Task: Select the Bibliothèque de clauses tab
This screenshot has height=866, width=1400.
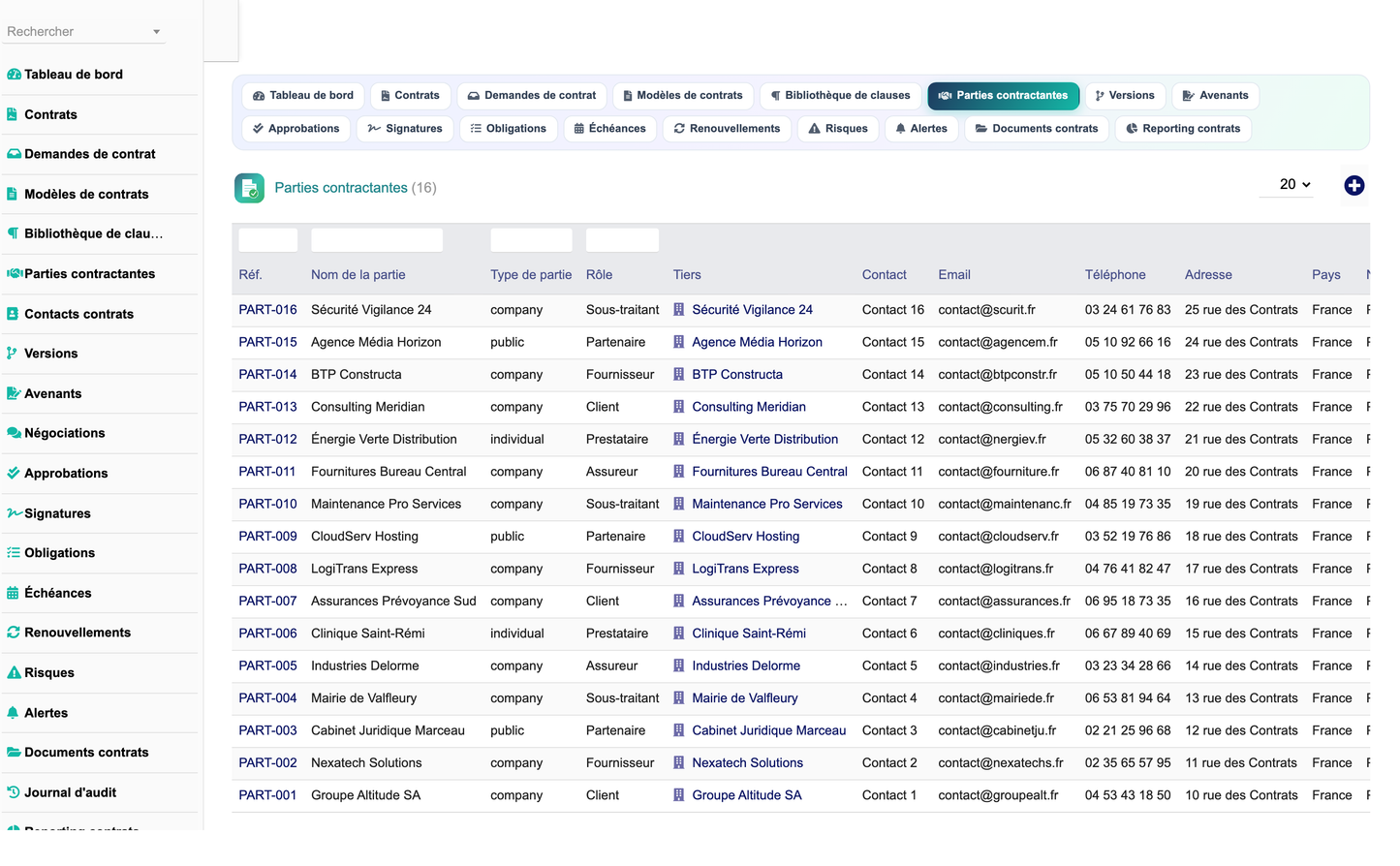Action: [x=840, y=96]
